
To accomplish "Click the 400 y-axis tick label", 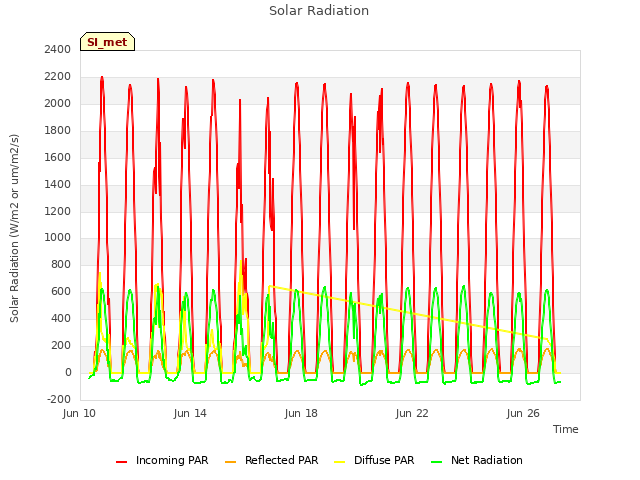I will tap(61, 318).
